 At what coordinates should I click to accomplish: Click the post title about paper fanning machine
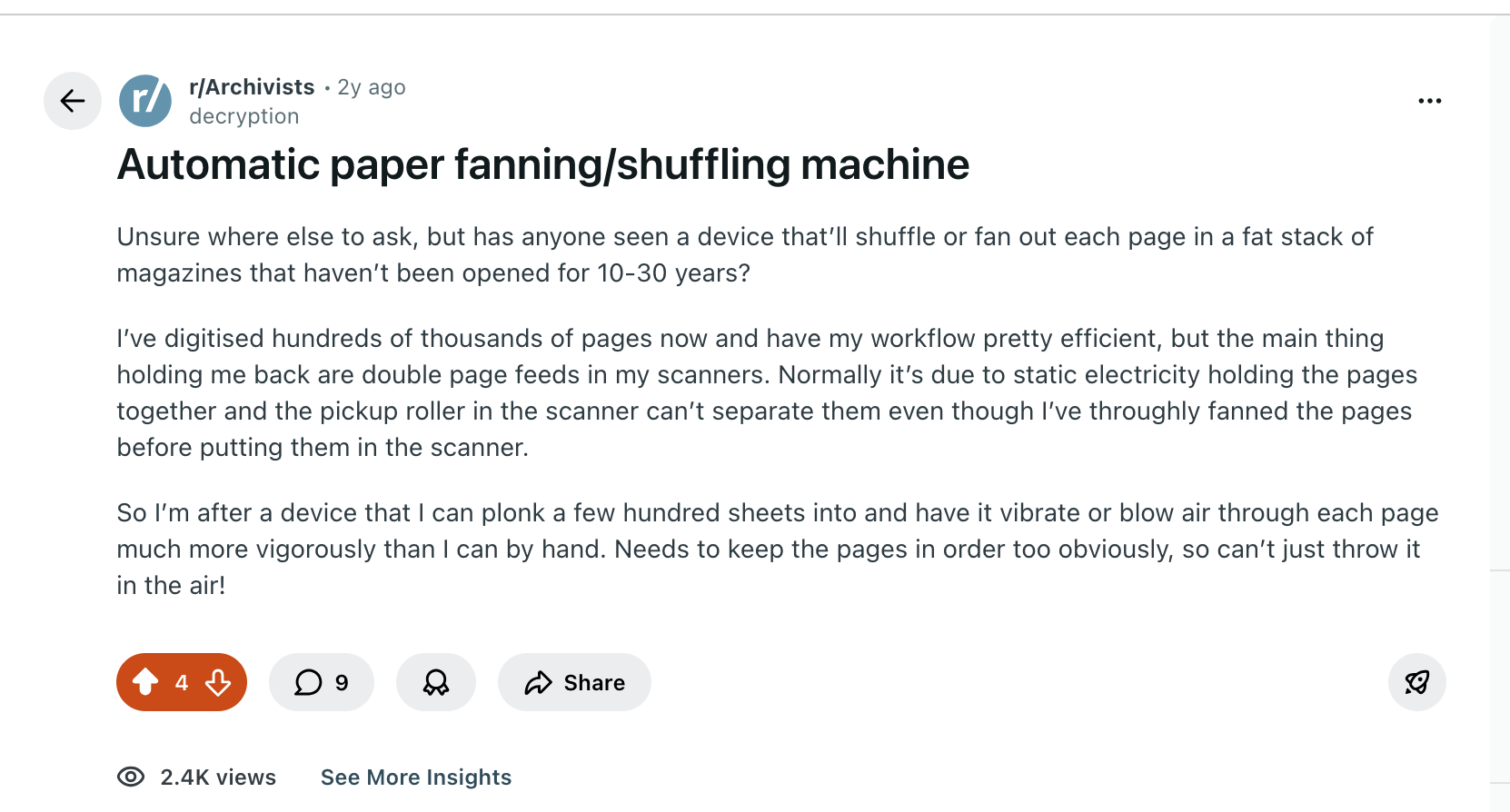click(x=542, y=164)
